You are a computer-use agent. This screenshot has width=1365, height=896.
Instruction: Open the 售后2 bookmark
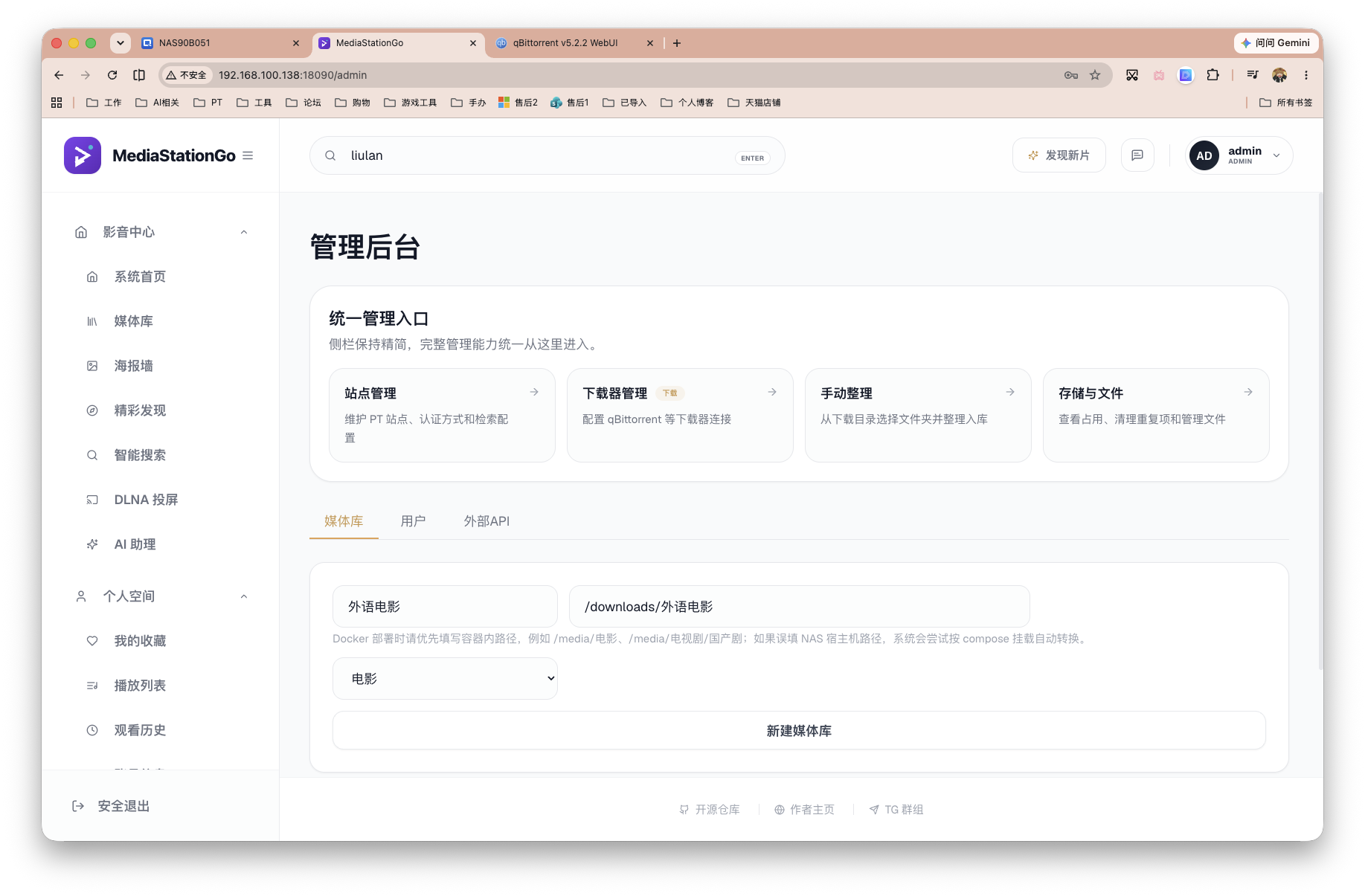click(x=518, y=103)
